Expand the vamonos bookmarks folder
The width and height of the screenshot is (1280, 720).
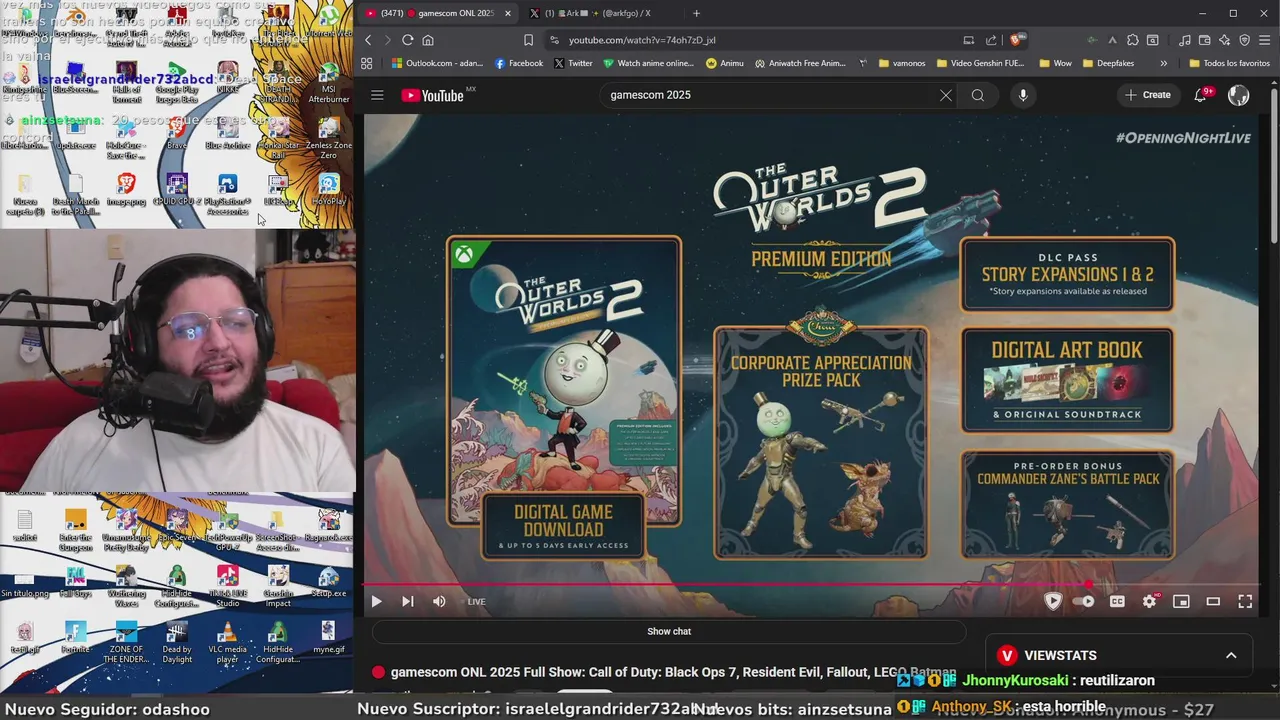pos(902,63)
